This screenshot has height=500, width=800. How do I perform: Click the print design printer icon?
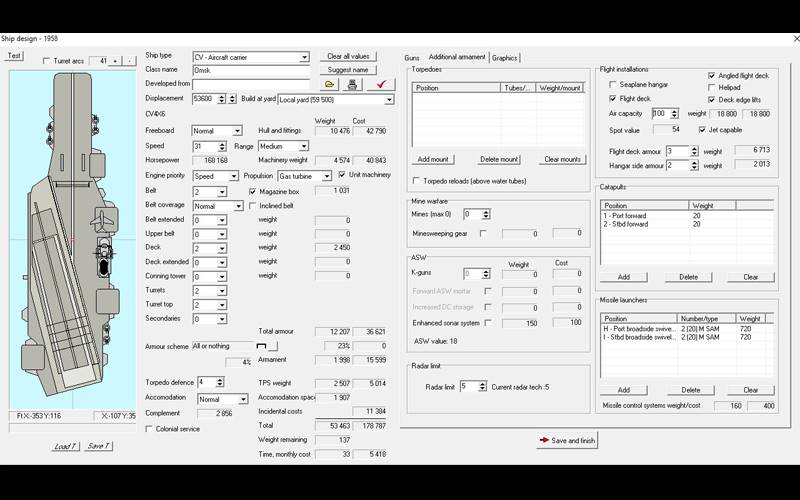[x=352, y=85]
